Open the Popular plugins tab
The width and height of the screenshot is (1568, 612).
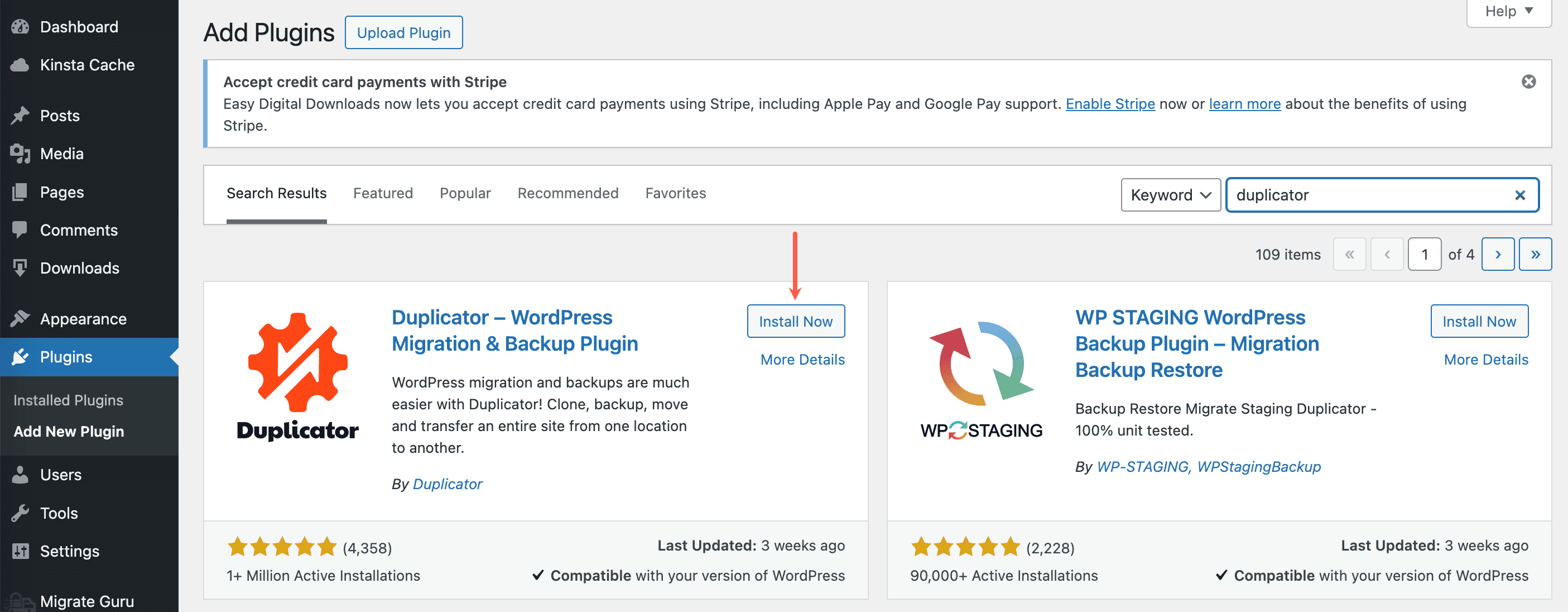[x=464, y=193]
